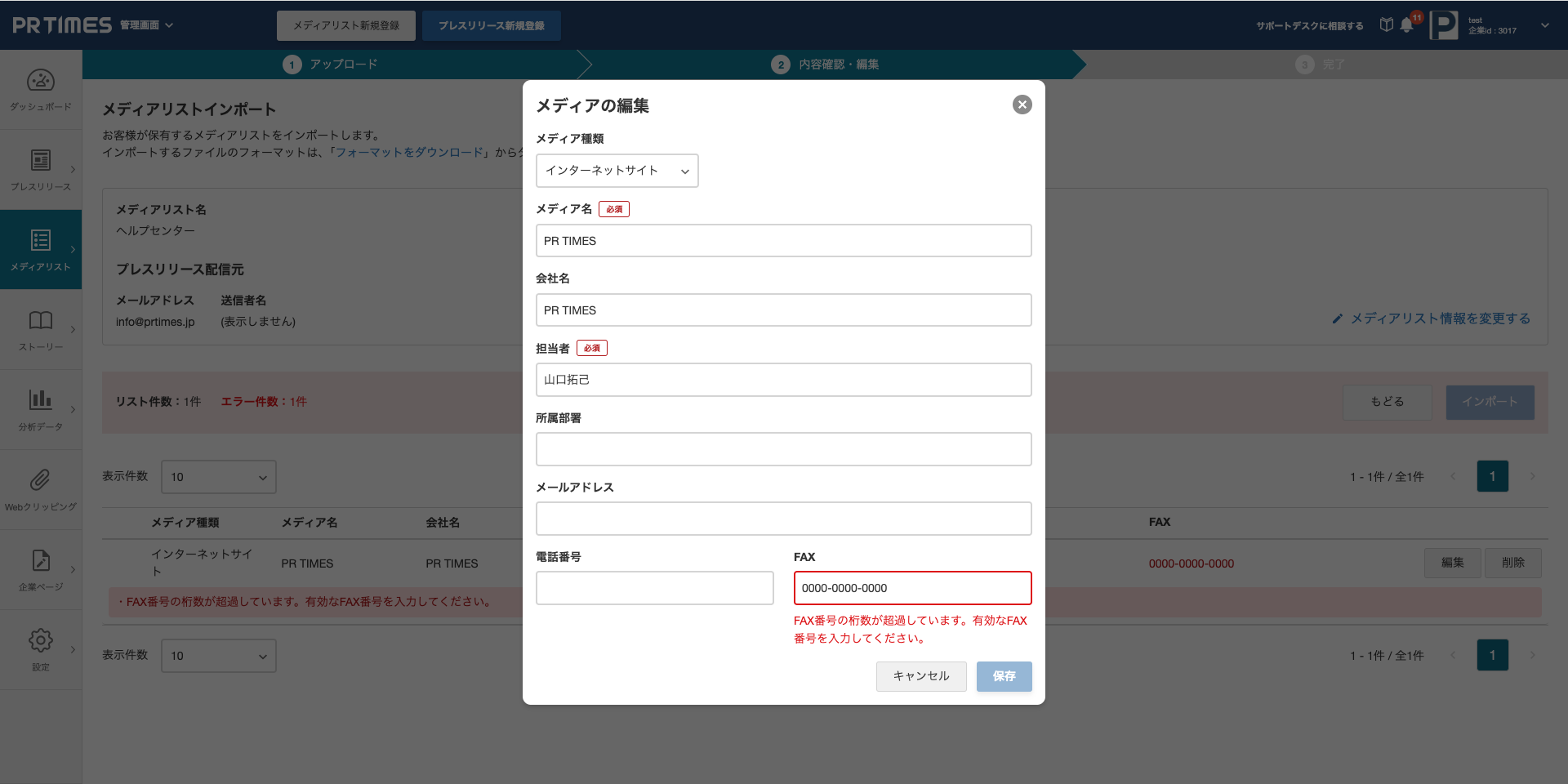Click the back (もどる) button

coord(1388,402)
